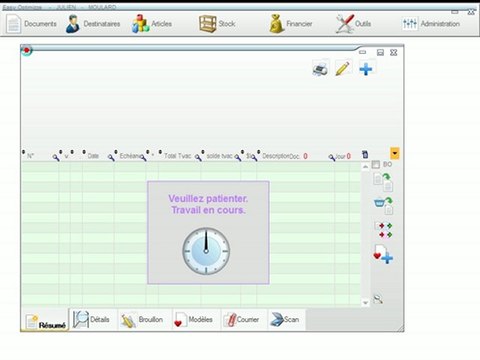Select the Résumé tab
Viewport: 480px width, 360px height.
point(45,321)
